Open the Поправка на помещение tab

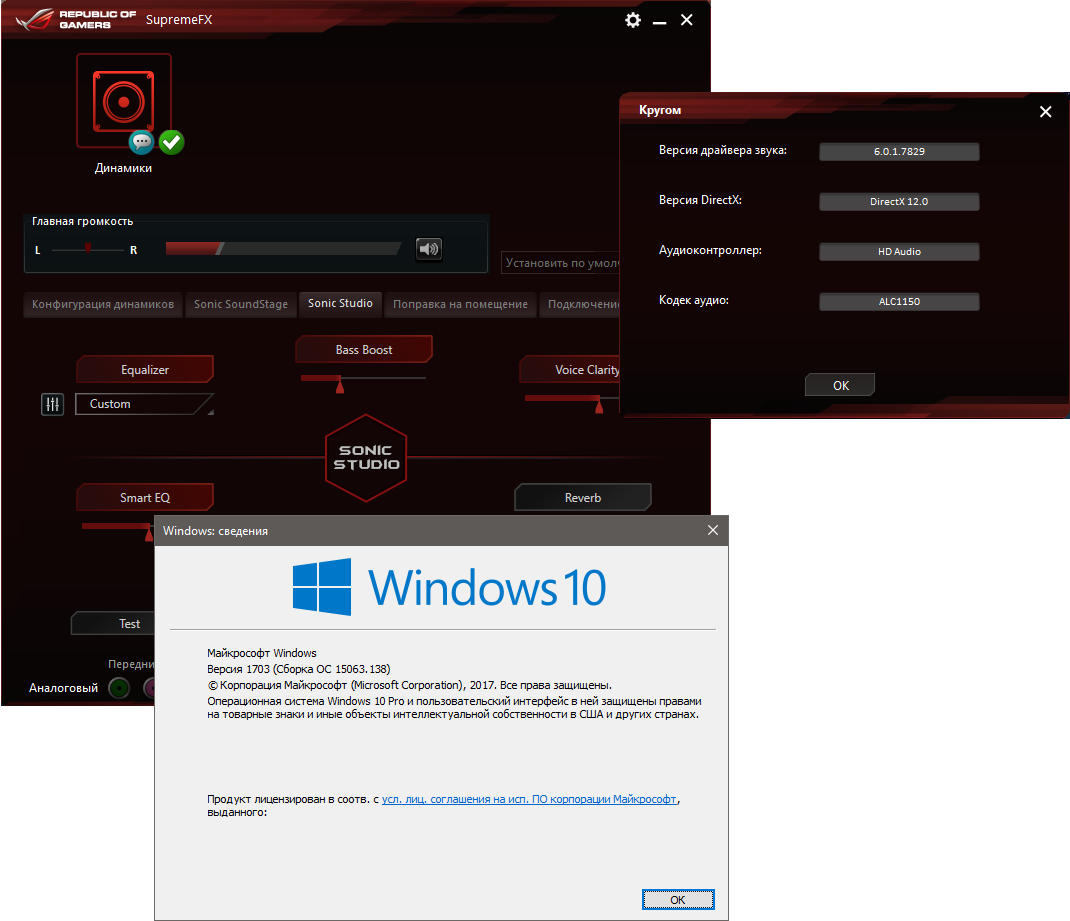[461, 304]
